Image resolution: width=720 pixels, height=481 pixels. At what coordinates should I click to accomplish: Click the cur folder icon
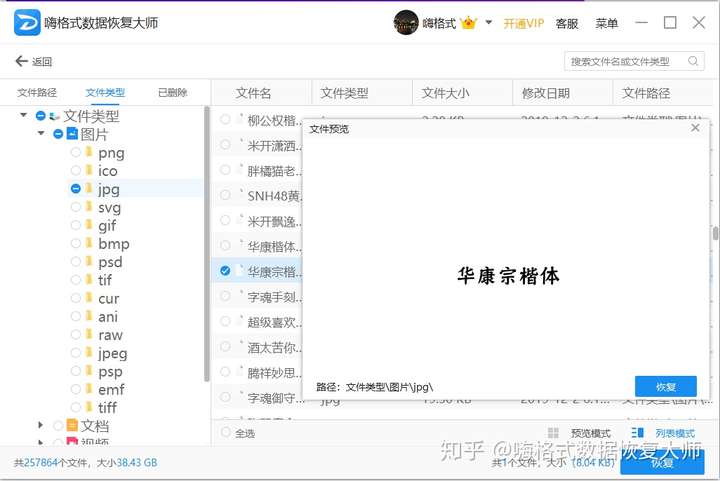89,297
